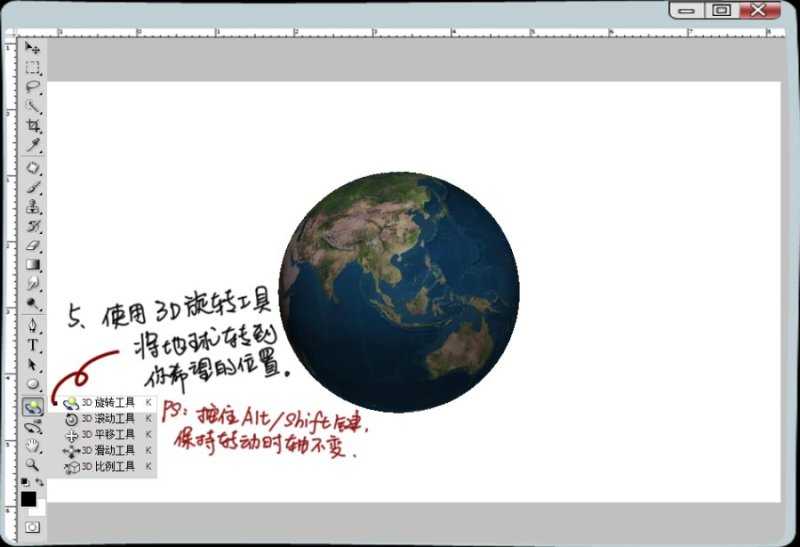
Task: Select the Pen tool
Action: 33,325
